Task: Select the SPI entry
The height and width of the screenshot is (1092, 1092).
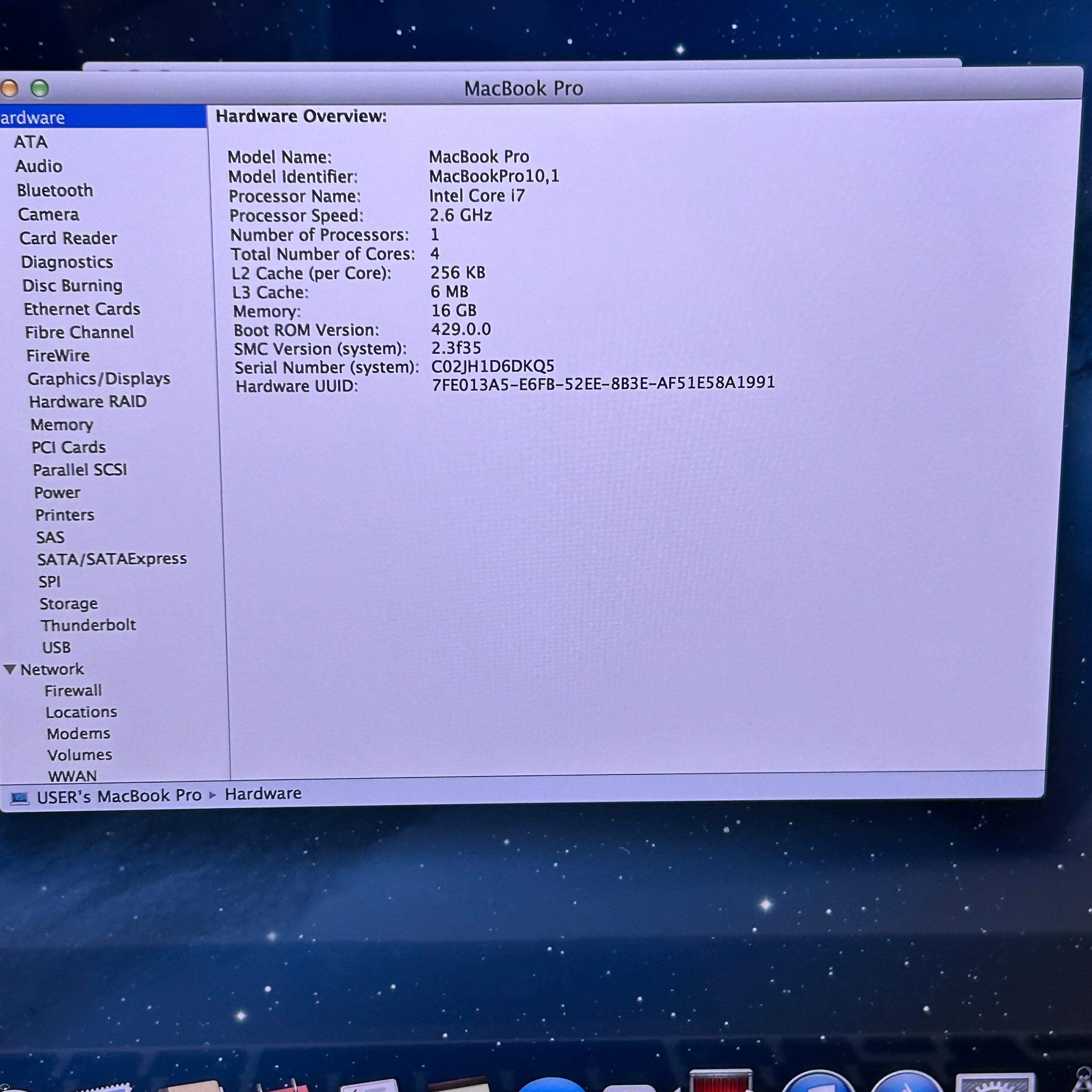Action: point(49,582)
